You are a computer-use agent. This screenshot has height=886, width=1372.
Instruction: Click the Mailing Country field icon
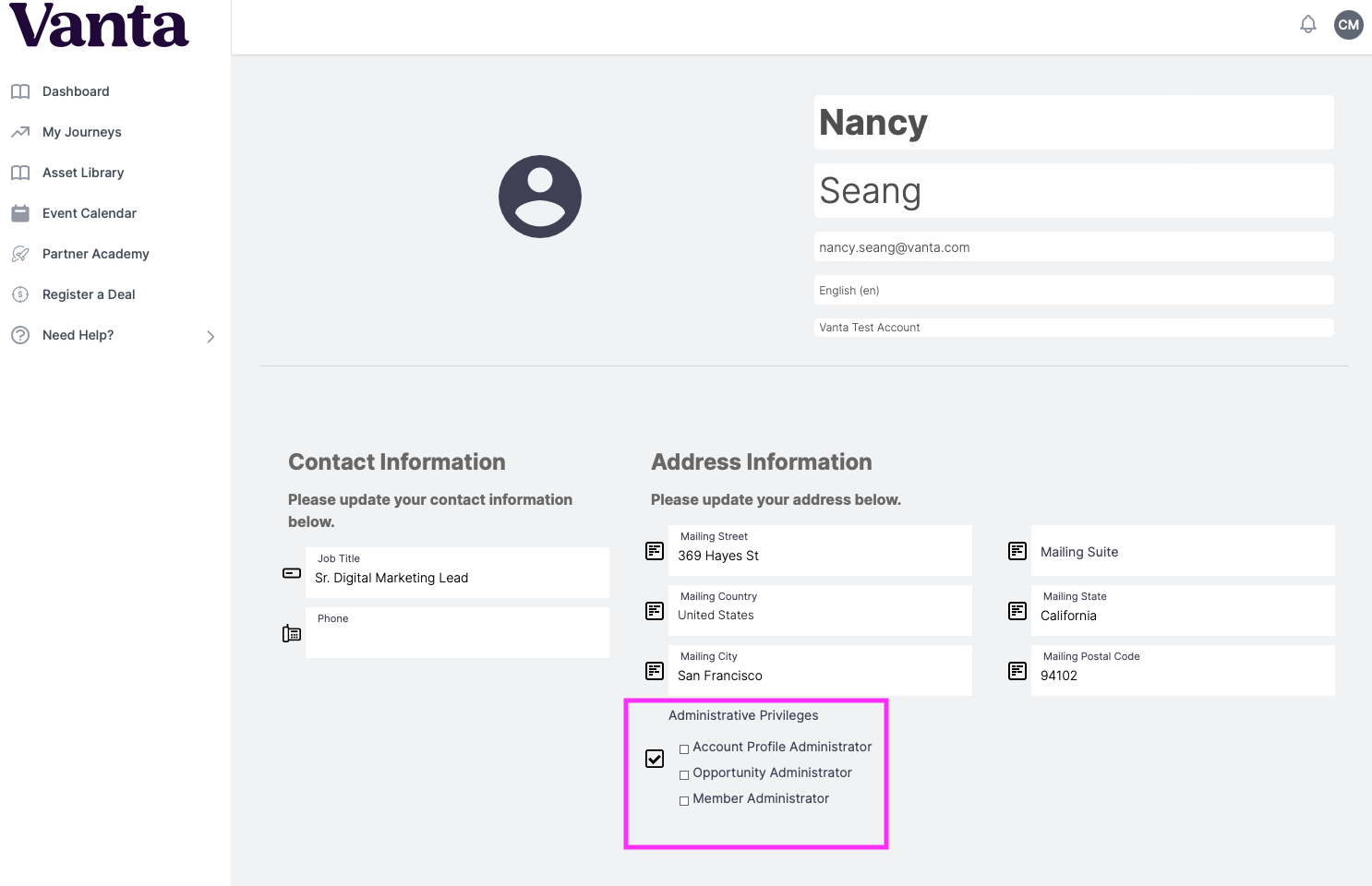click(x=655, y=611)
